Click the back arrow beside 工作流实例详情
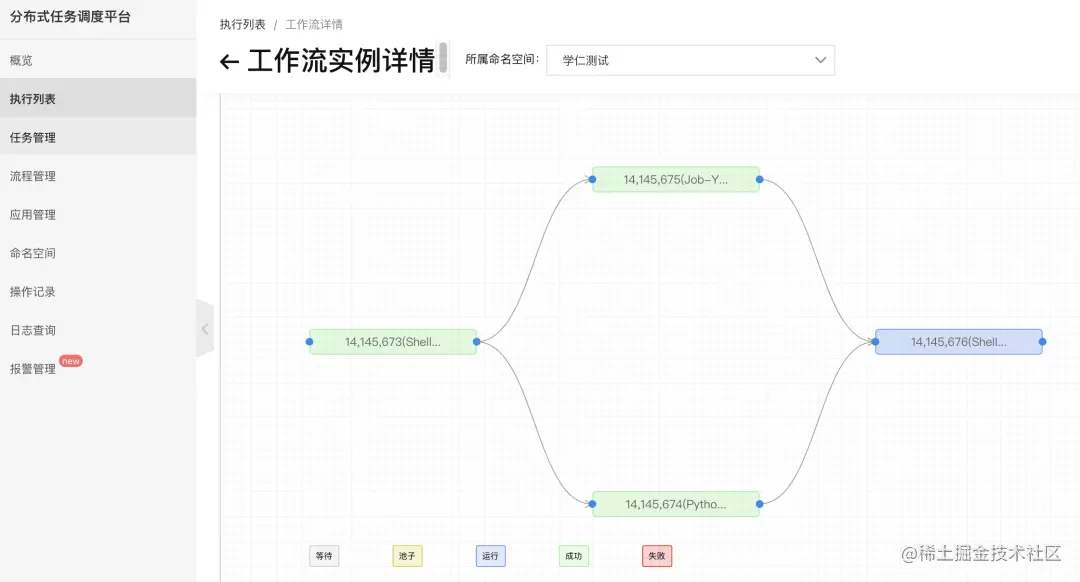This screenshot has height=582, width=1080. (x=229, y=62)
